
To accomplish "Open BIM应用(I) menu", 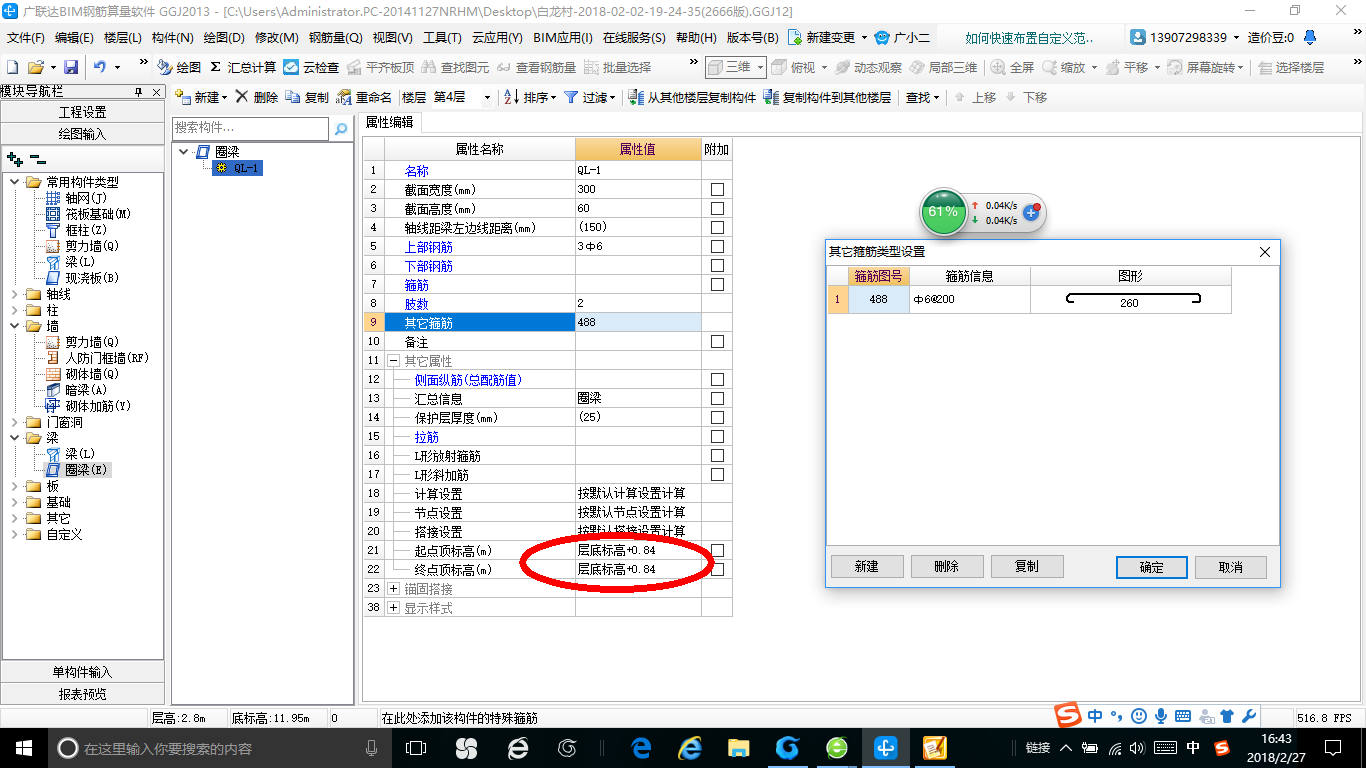I will [x=563, y=38].
